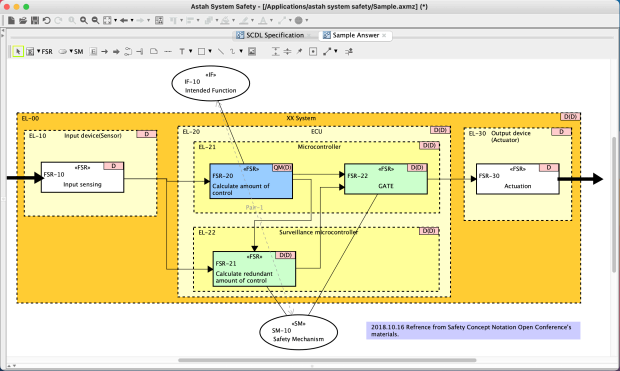Open the Rectangle tool dropdown arrow
620x371 pixels.
coord(210,51)
